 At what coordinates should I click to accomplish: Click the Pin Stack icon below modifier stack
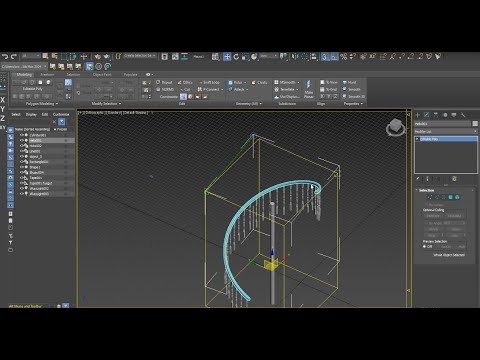418,179
